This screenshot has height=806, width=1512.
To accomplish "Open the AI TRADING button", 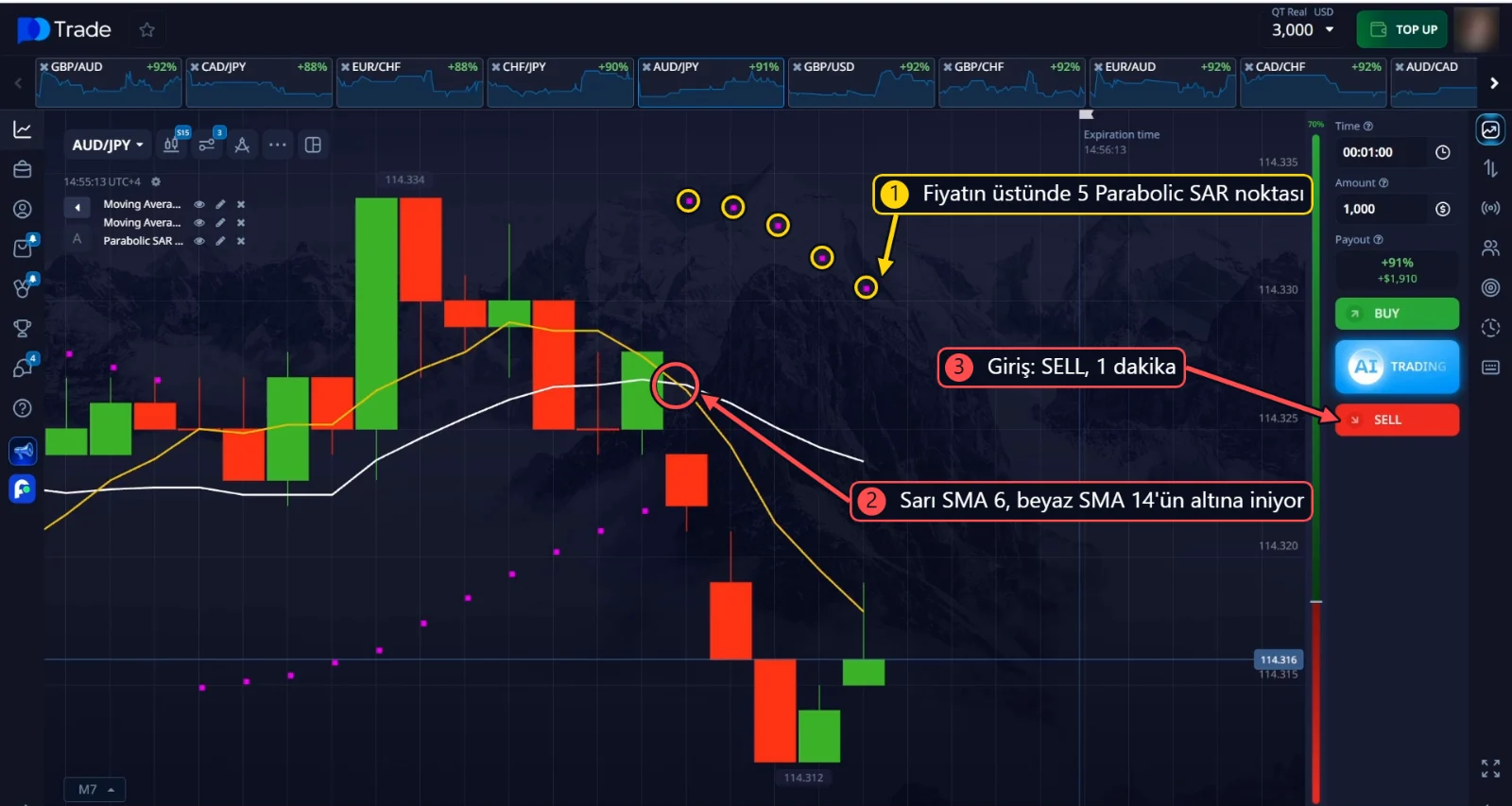I will (1397, 367).
